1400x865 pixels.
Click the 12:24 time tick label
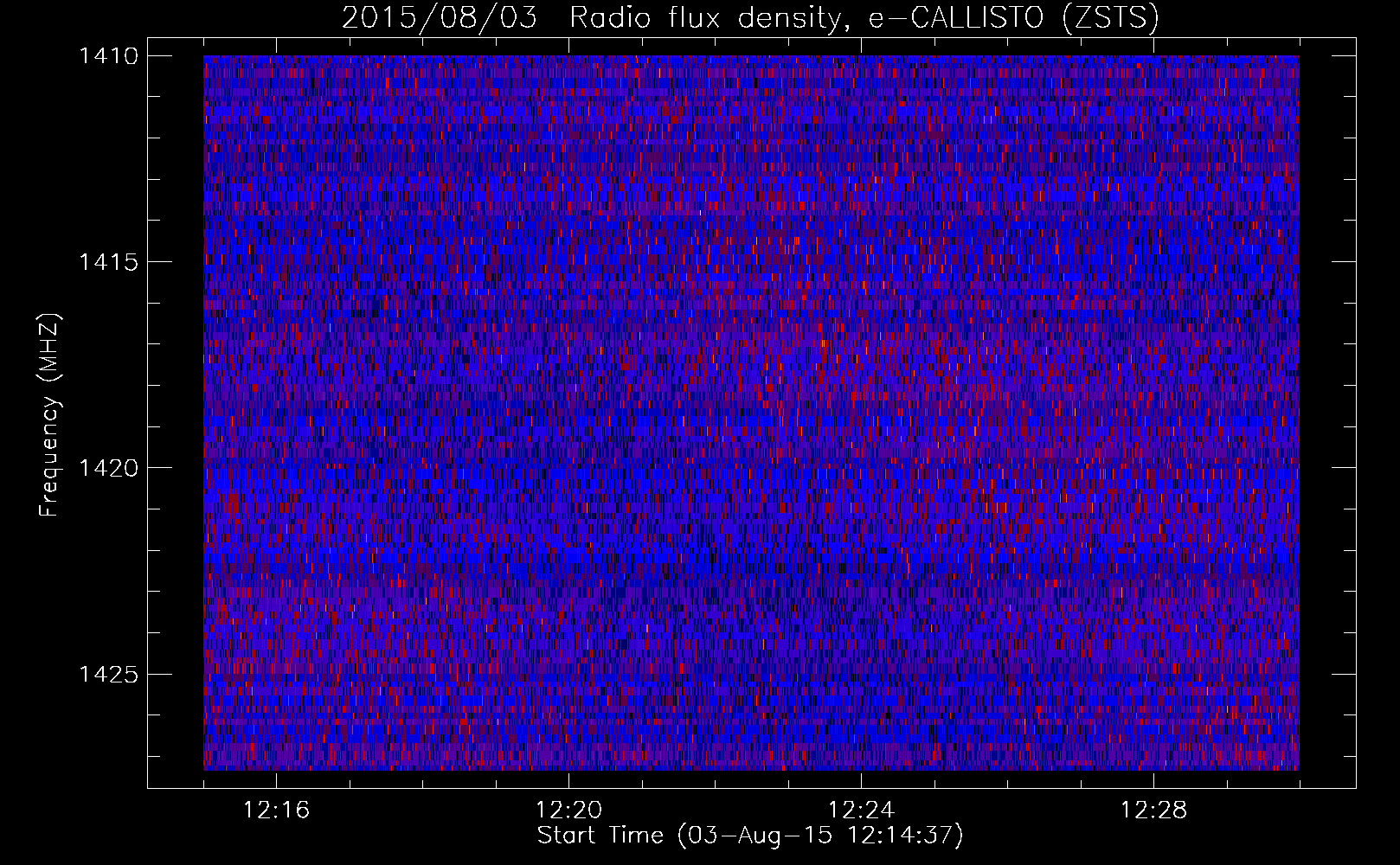861,811
